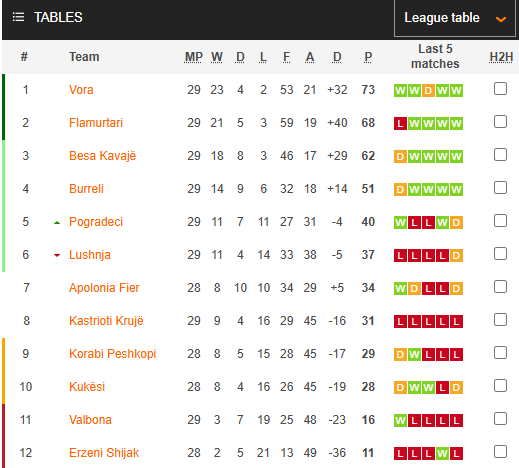Click Apolonia Fier's green W result badge
The image size is (519, 468).
(400, 289)
